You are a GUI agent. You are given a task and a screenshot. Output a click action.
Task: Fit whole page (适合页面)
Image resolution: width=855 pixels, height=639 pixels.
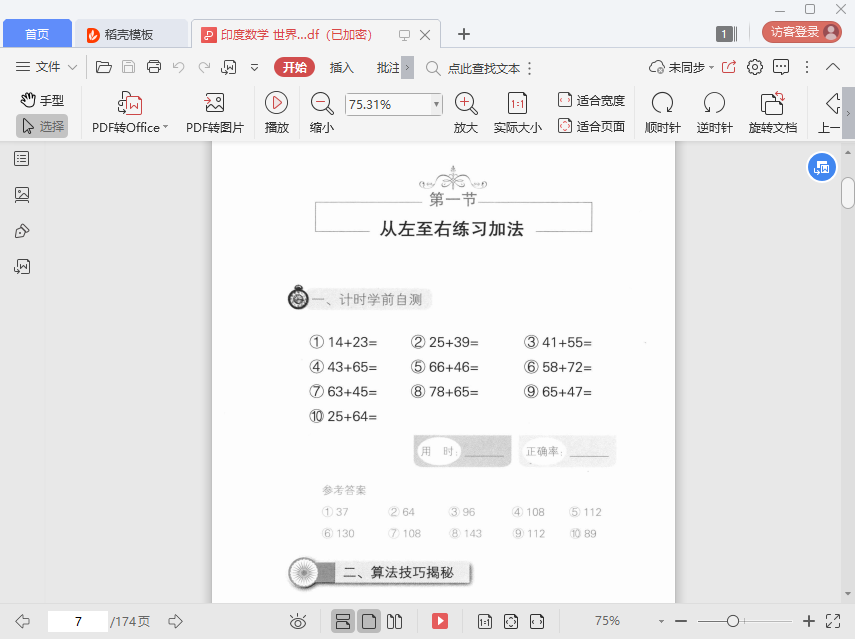[x=591, y=126]
